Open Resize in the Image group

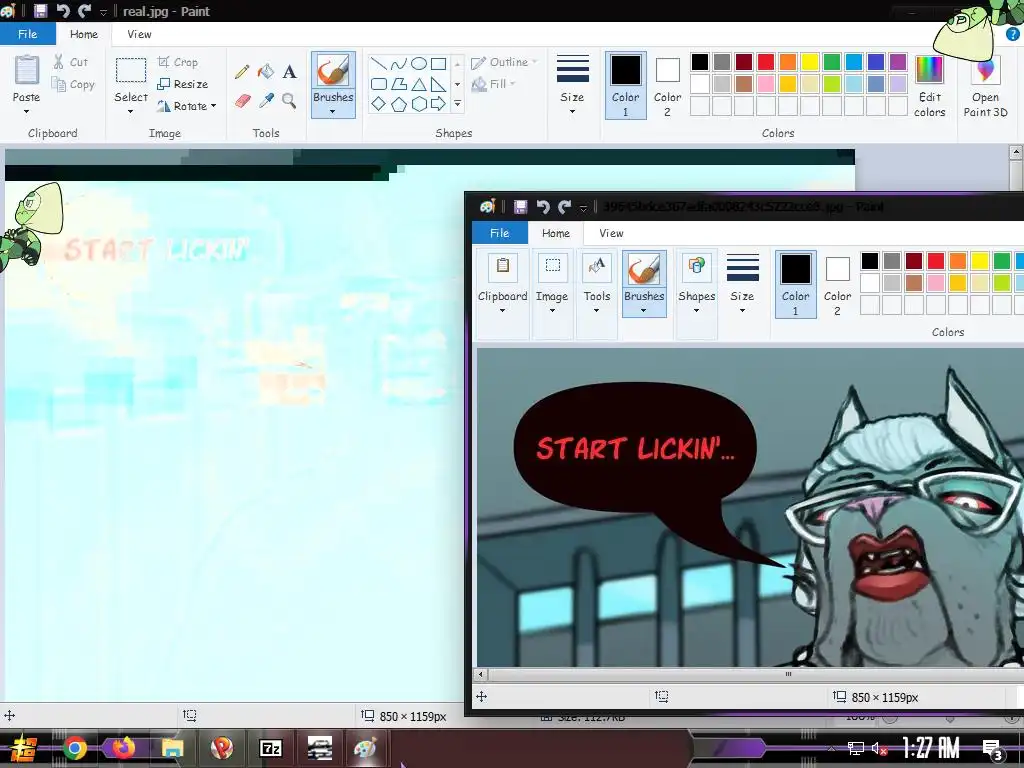(183, 84)
